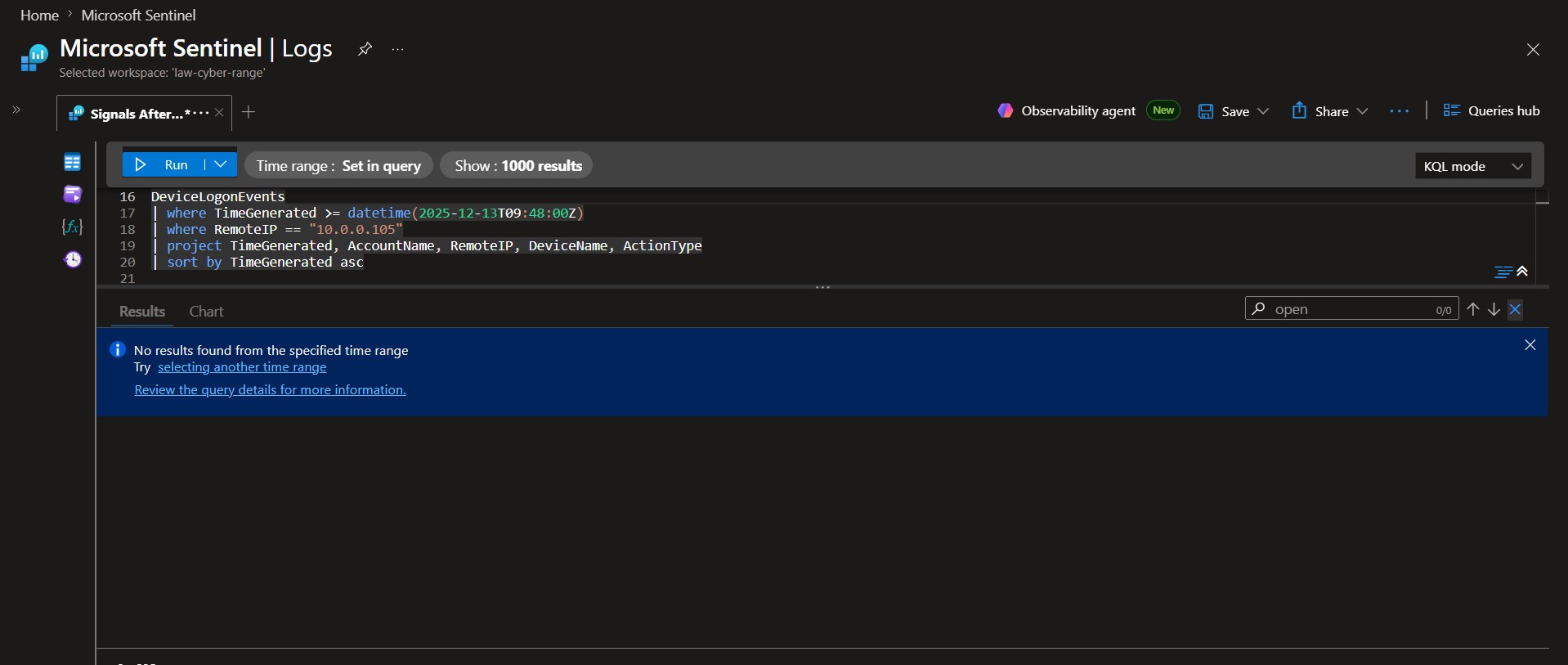The image size is (1568, 665).
Task: Open the more options ellipsis beside the title
Action: (x=397, y=49)
